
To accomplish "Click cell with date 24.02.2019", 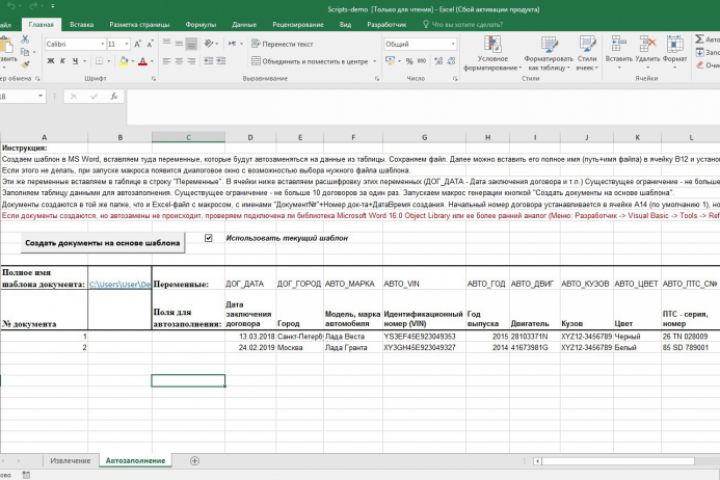I will pos(250,348).
